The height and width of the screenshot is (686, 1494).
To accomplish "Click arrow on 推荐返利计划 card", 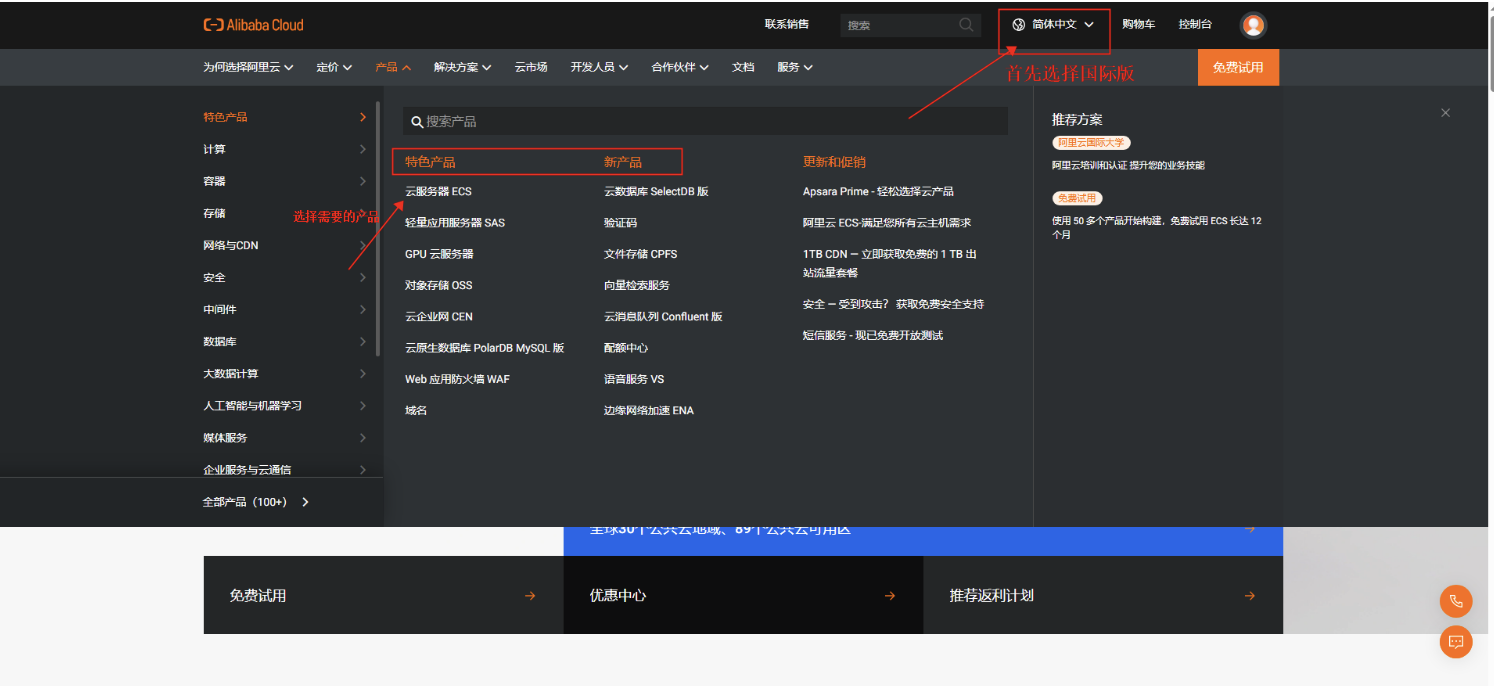I will pos(1250,596).
